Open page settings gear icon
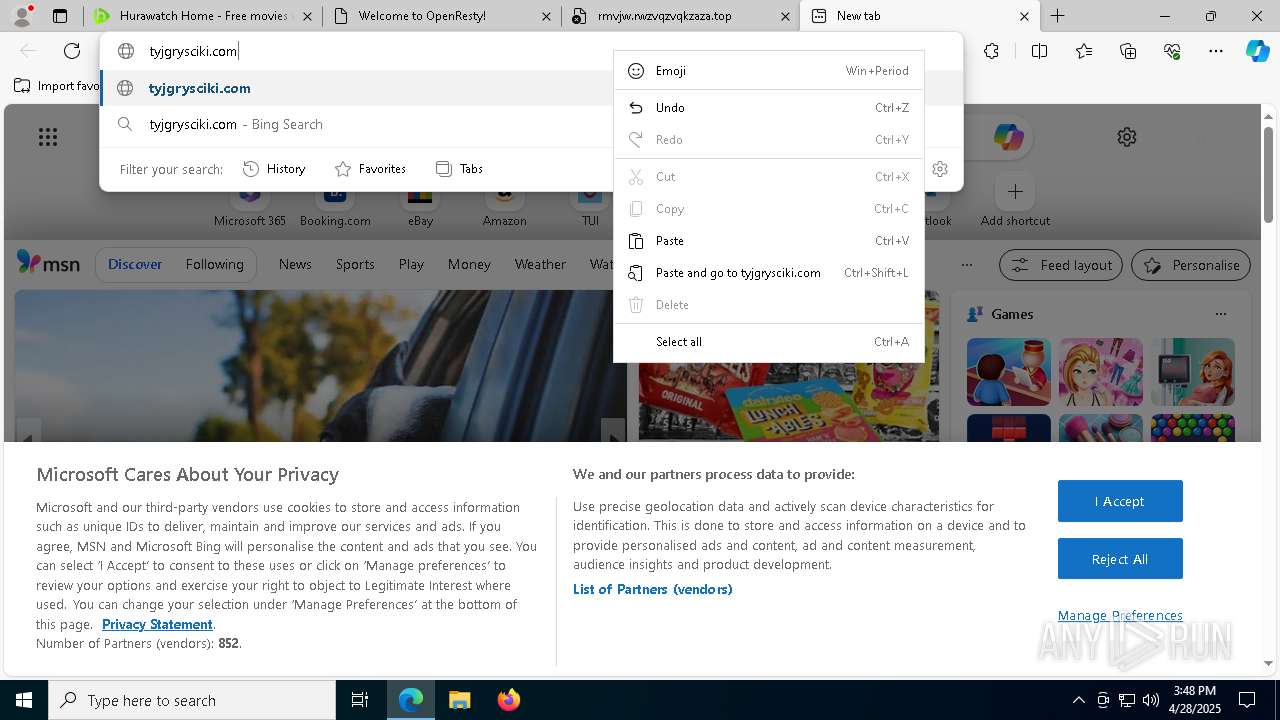This screenshot has width=1280, height=720. (x=1127, y=137)
